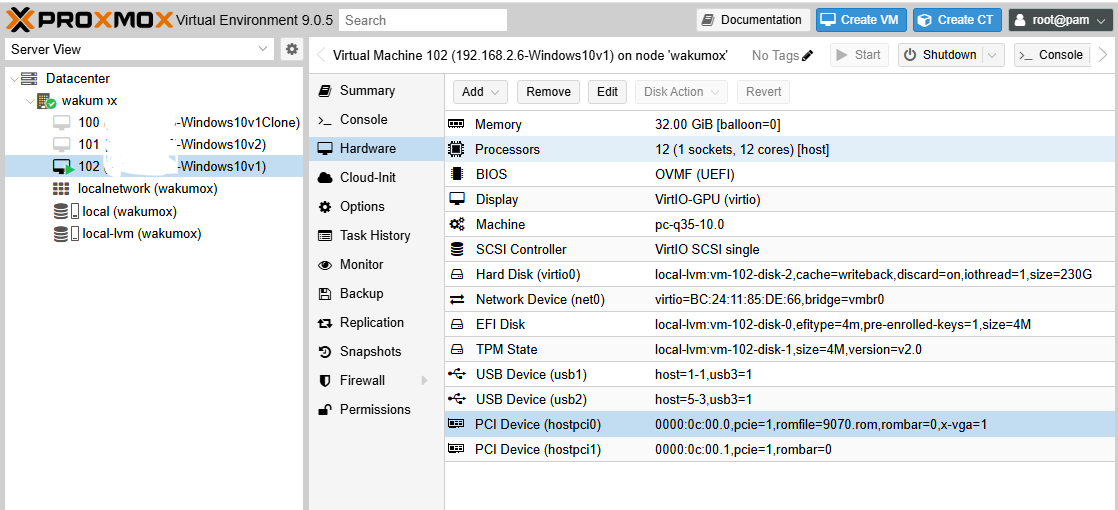The height and width of the screenshot is (510, 1118).
Task: Collapse the Datacenter tree node
Action: coord(14,78)
